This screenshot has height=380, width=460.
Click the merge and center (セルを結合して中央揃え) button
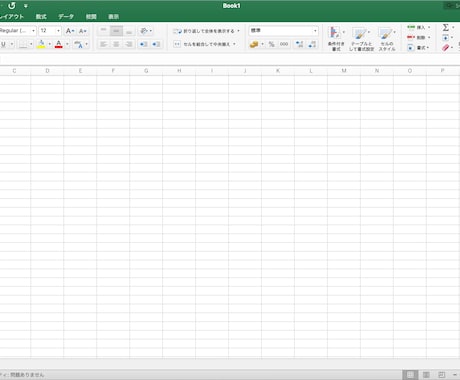pos(205,44)
